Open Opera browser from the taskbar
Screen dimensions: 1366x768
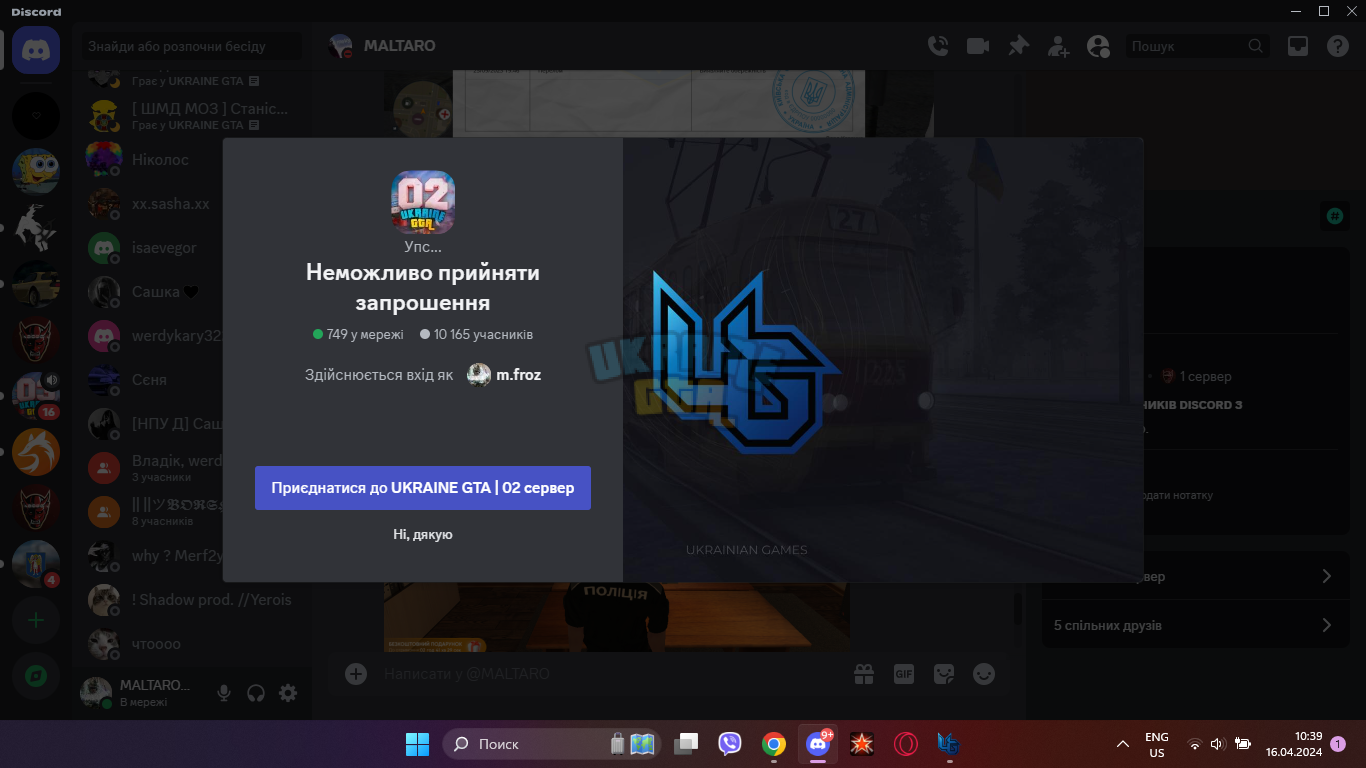click(905, 744)
